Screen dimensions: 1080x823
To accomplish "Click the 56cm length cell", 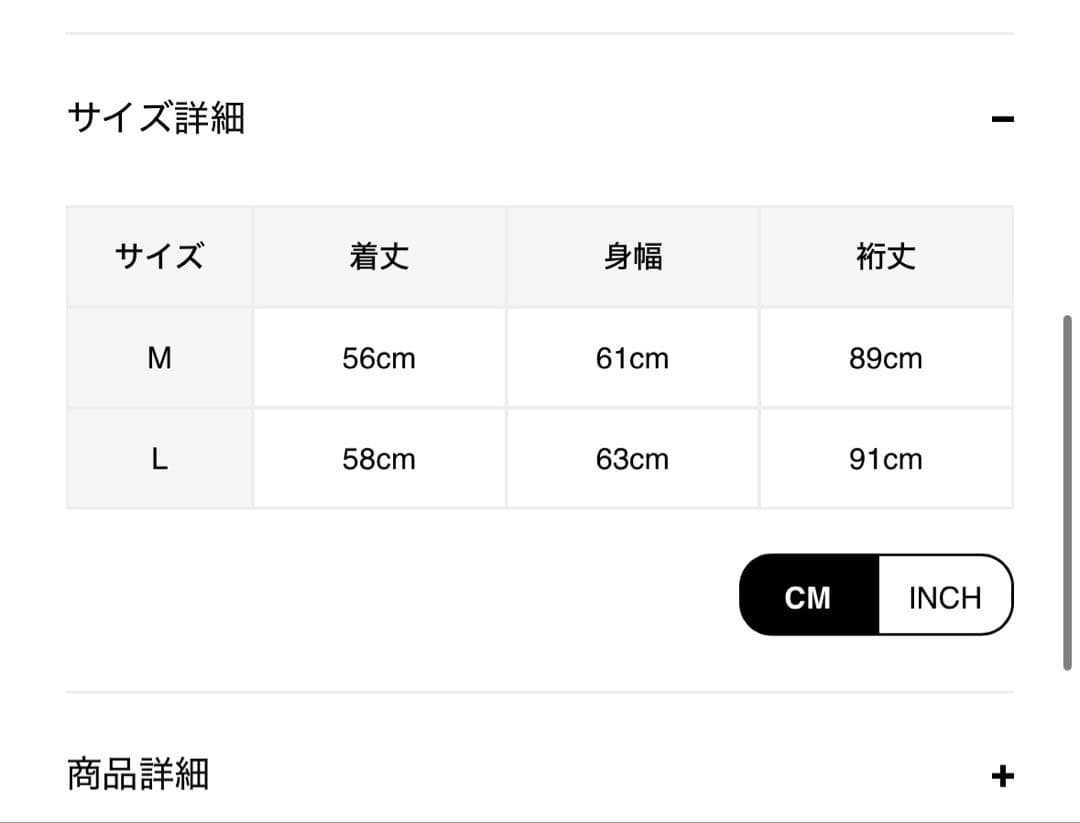I will click(x=379, y=358).
